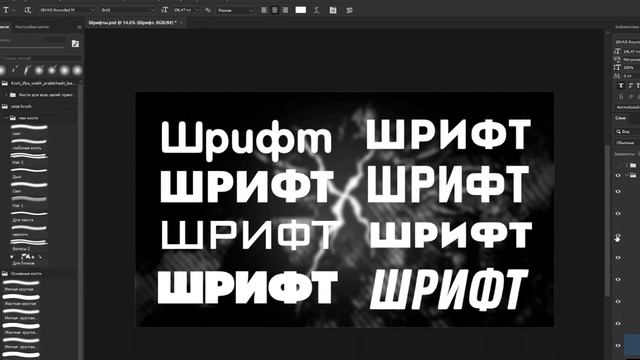Toggle Faux Bold in Character panel
The width and height of the screenshot is (640, 360).
[621, 86]
